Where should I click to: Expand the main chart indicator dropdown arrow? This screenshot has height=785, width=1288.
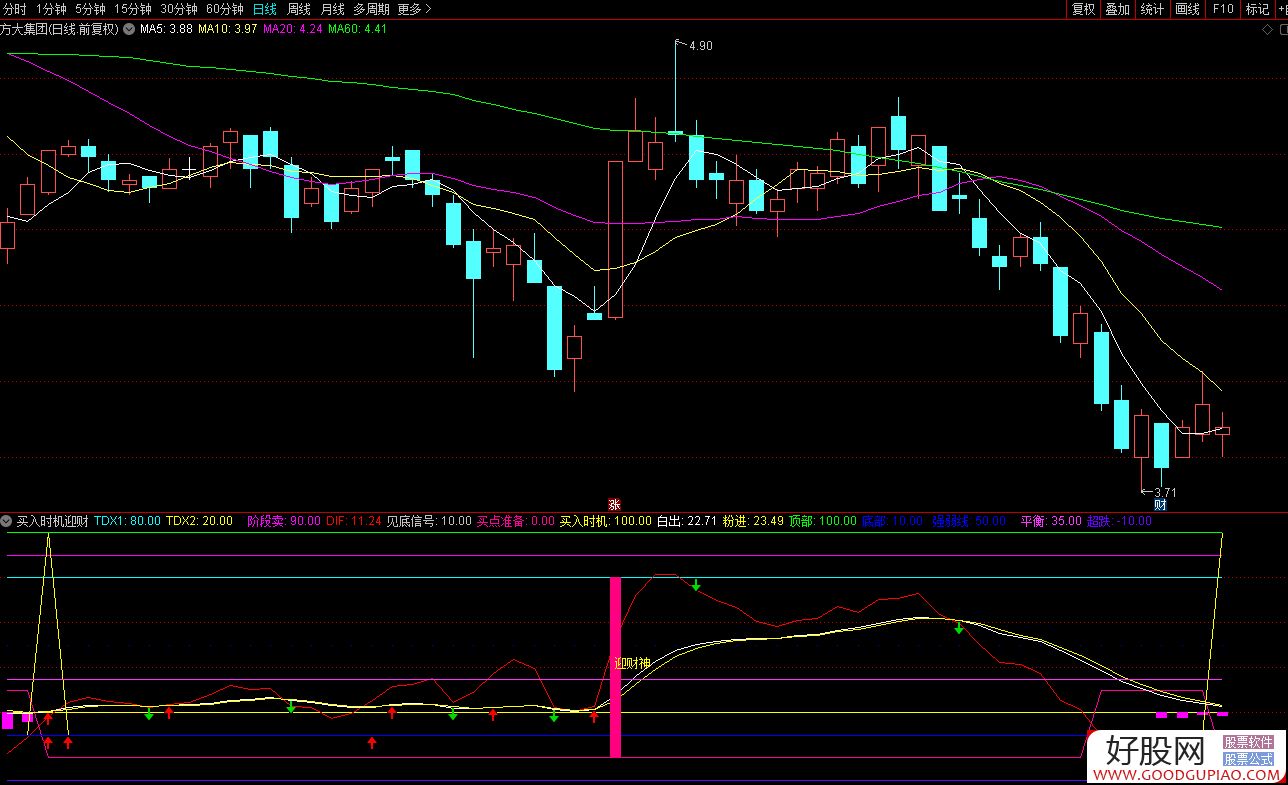tap(128, 29)
